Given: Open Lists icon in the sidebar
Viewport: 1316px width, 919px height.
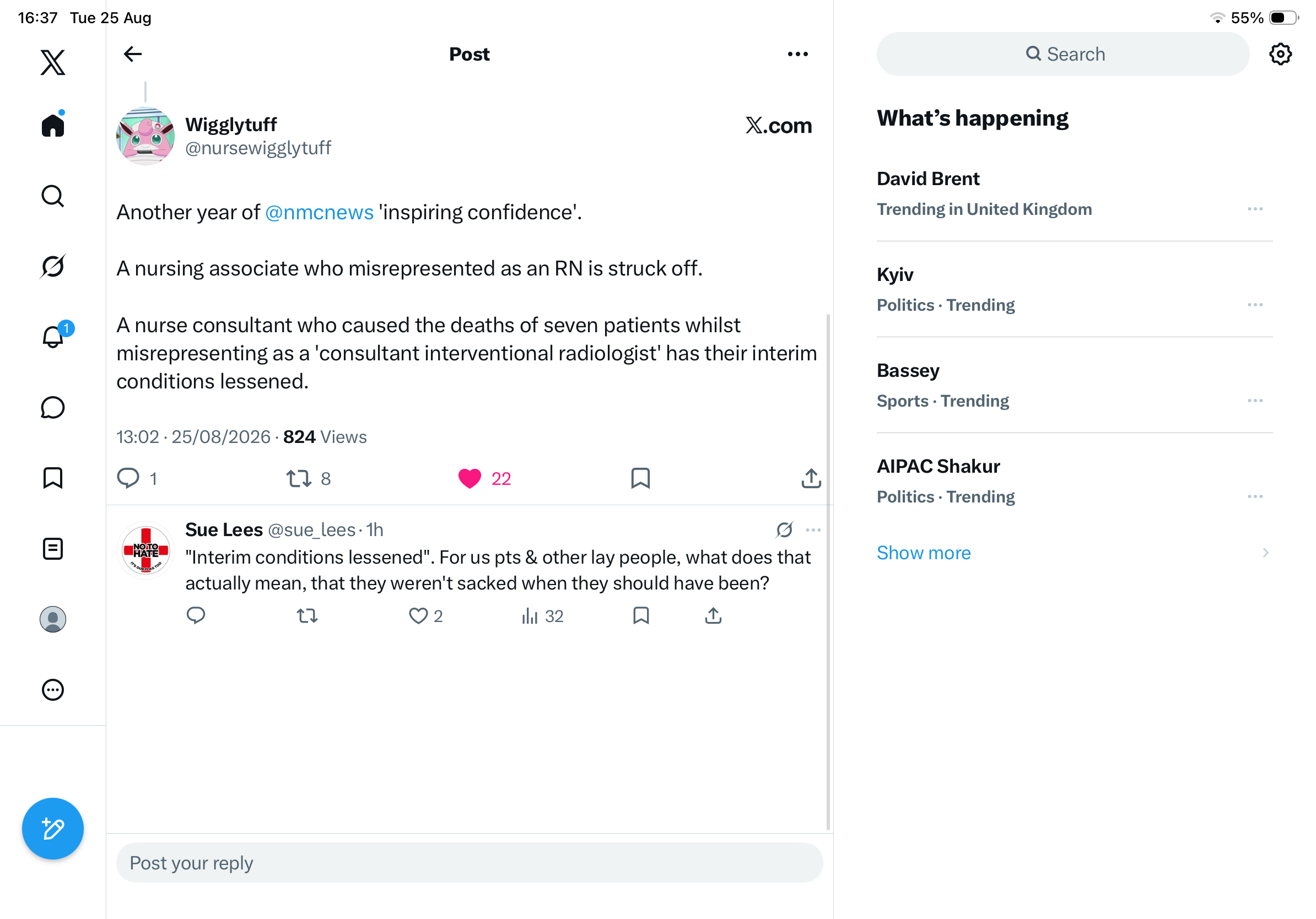Looking at the screenshot, I should coord(53,549).
